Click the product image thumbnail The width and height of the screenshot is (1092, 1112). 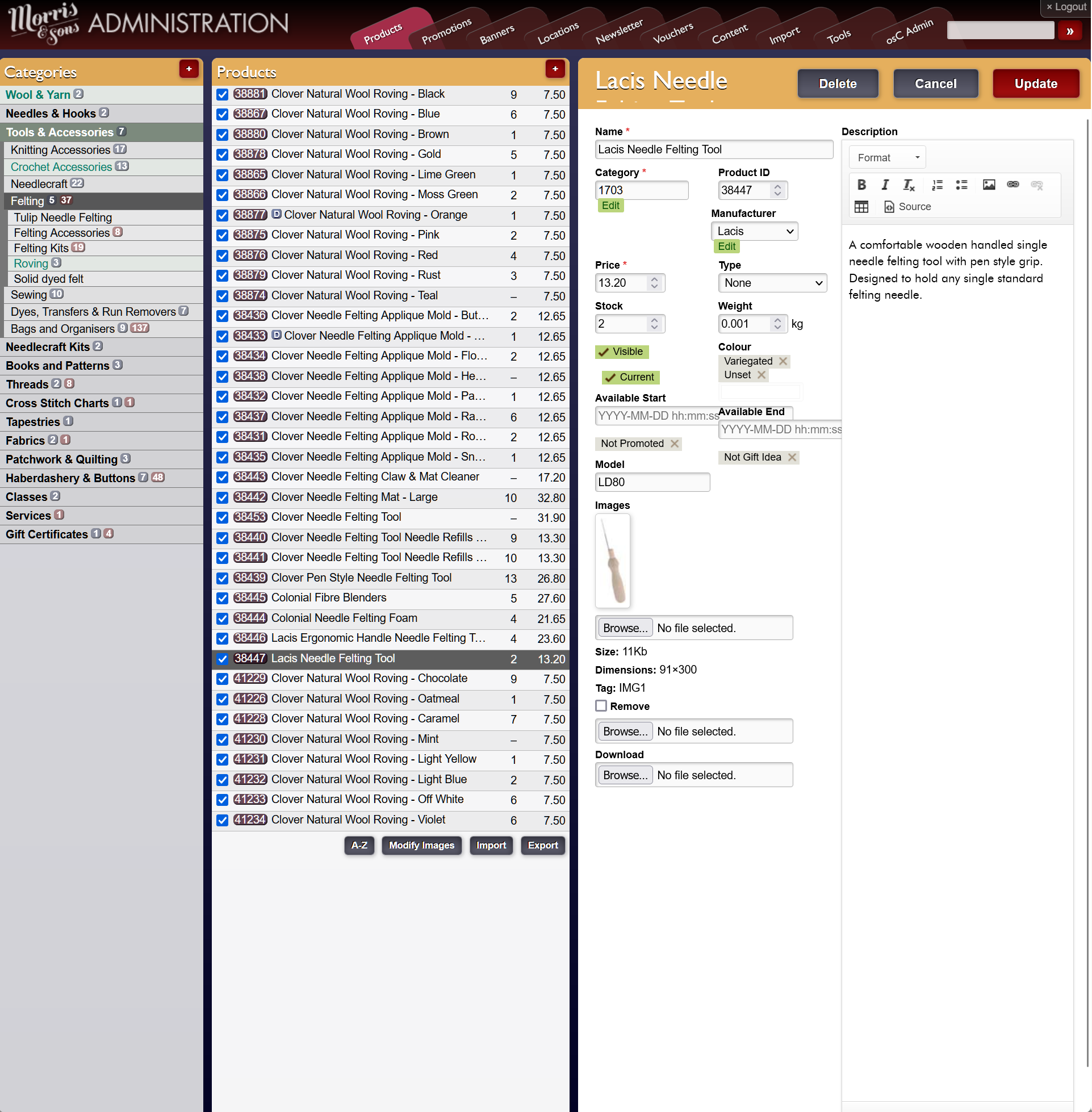(x=612, y=561)
